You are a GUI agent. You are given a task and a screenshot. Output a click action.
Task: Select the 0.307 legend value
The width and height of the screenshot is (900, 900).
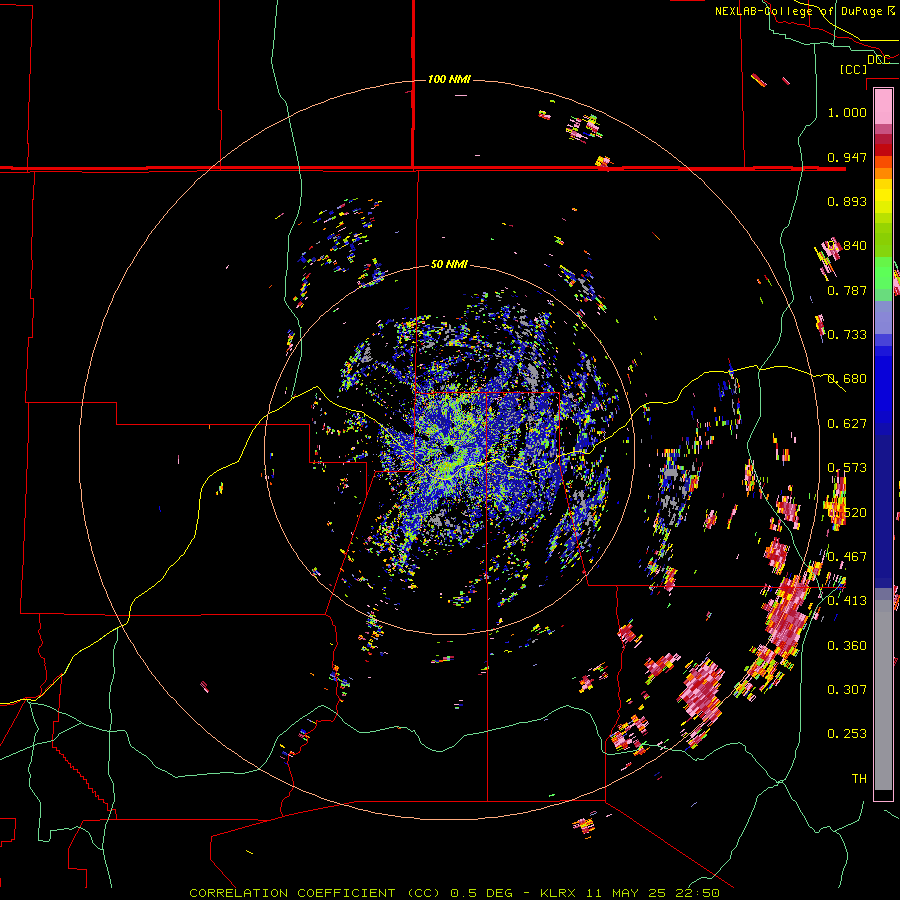pyautogui.click(x=847, y=689)
